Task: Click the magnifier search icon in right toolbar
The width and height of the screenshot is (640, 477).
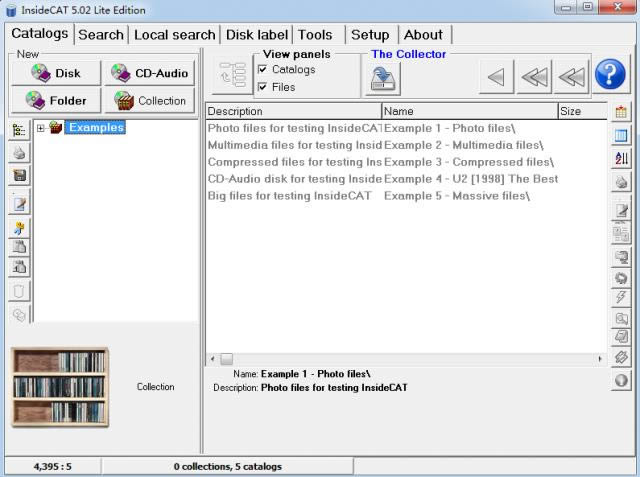Action: tap(621, 318)
